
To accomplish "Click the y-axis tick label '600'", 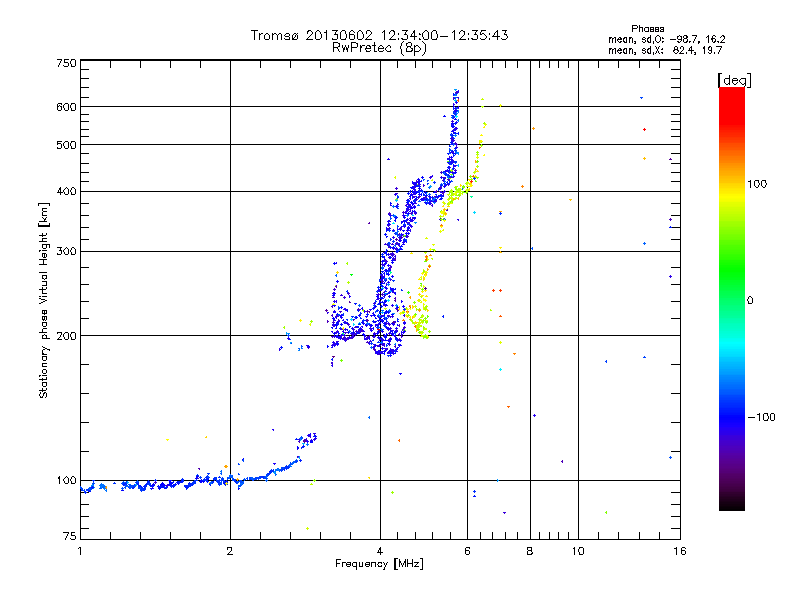I will (x=66, y=107).
